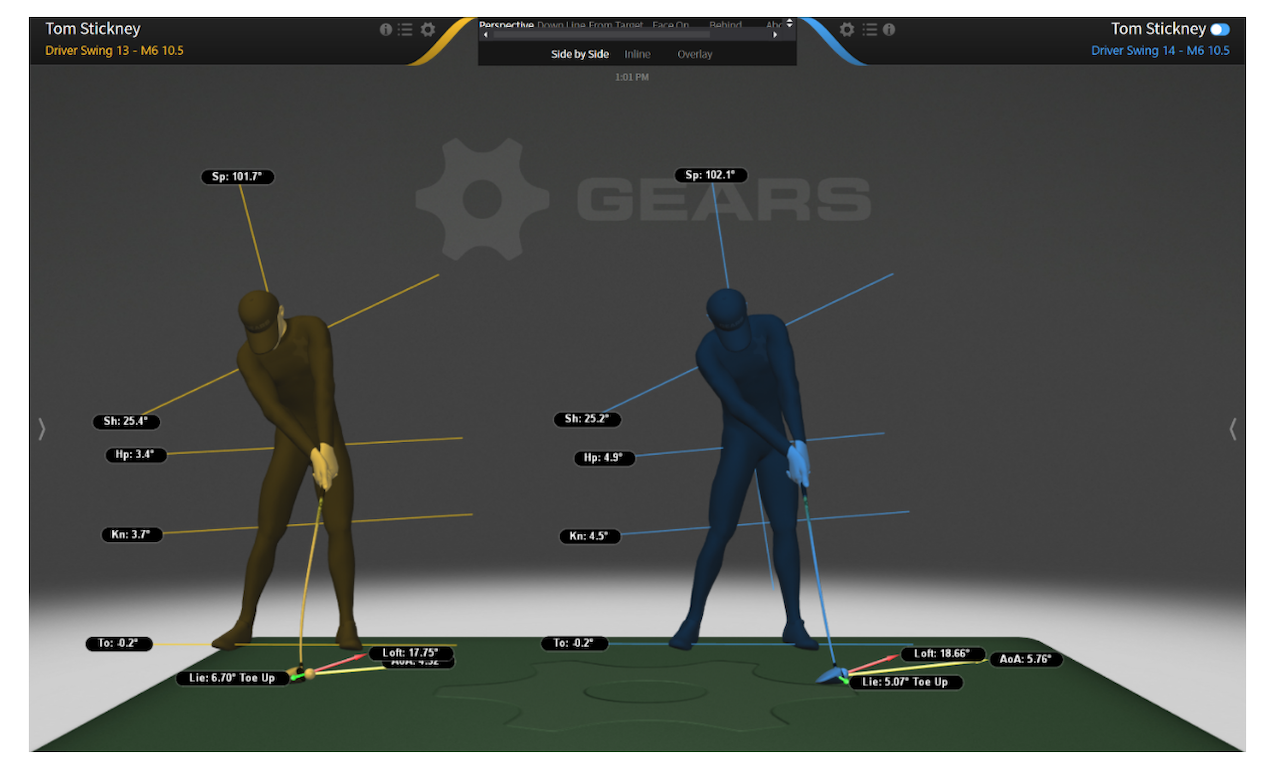The width and height of the screenshot is (1269, 768).
Task: Click left golfer Kn: 3.7° label
Action: coord(131,535)
